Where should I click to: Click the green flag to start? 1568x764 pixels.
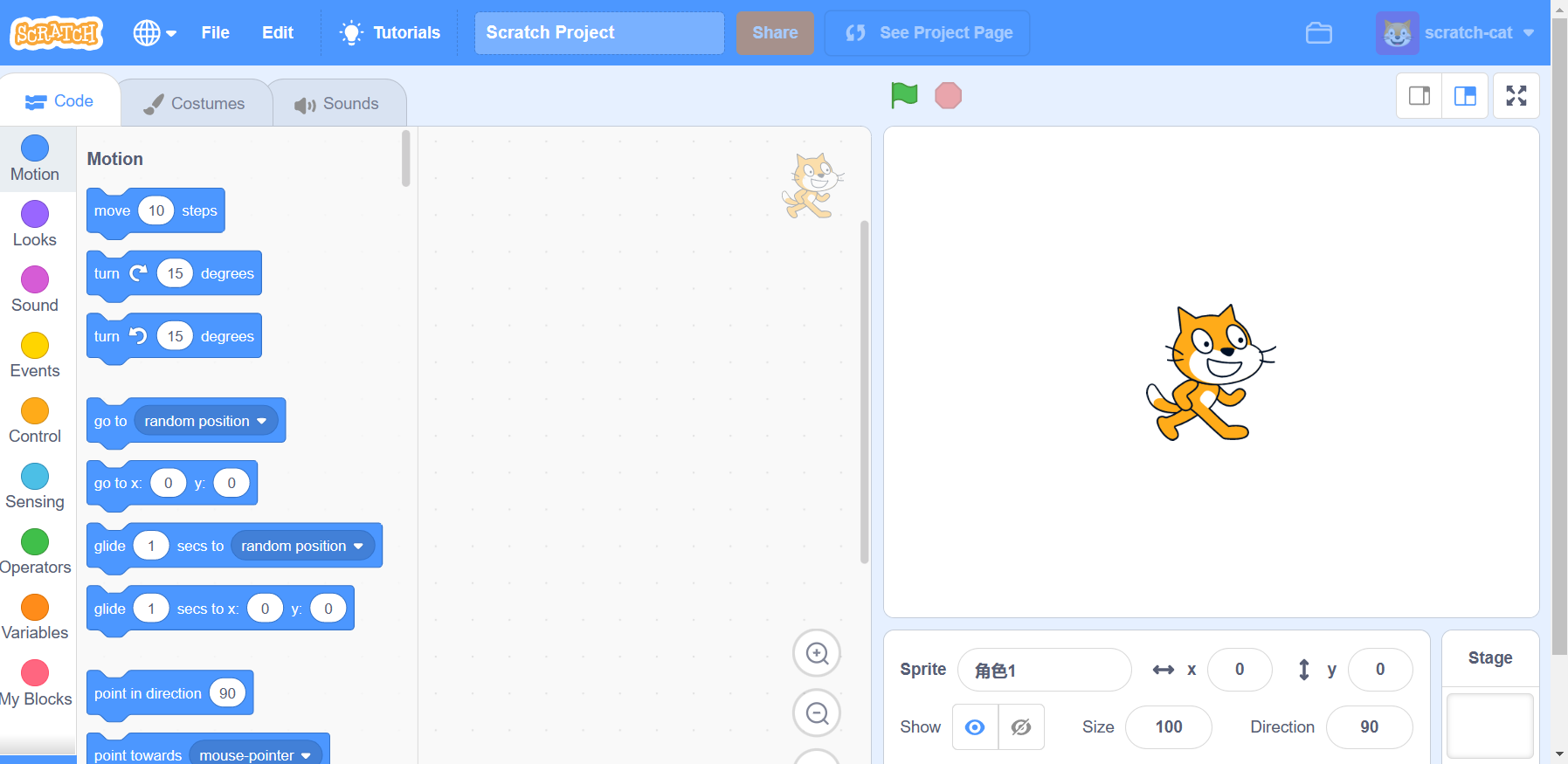pos(904,95)
